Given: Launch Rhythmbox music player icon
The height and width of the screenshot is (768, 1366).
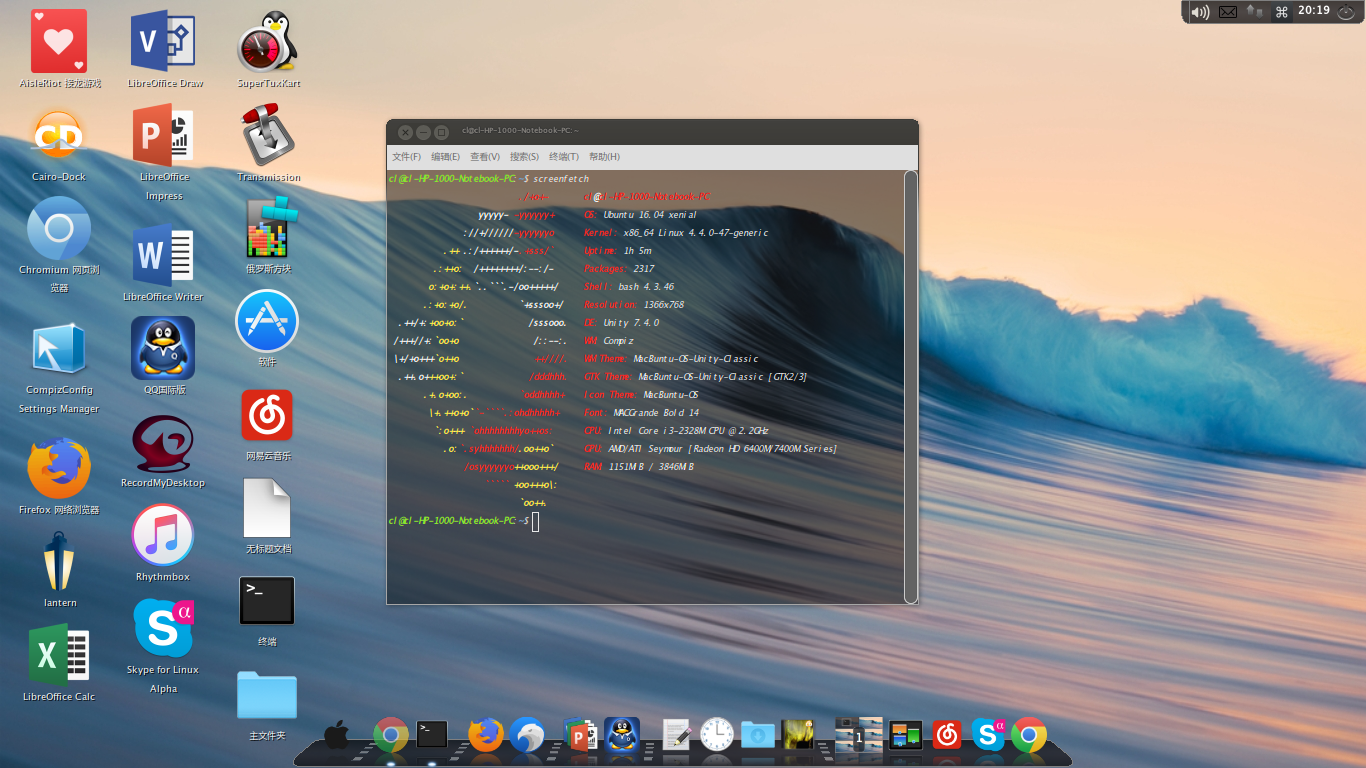Looking at the screenshot, I should (x=163, y=535).
